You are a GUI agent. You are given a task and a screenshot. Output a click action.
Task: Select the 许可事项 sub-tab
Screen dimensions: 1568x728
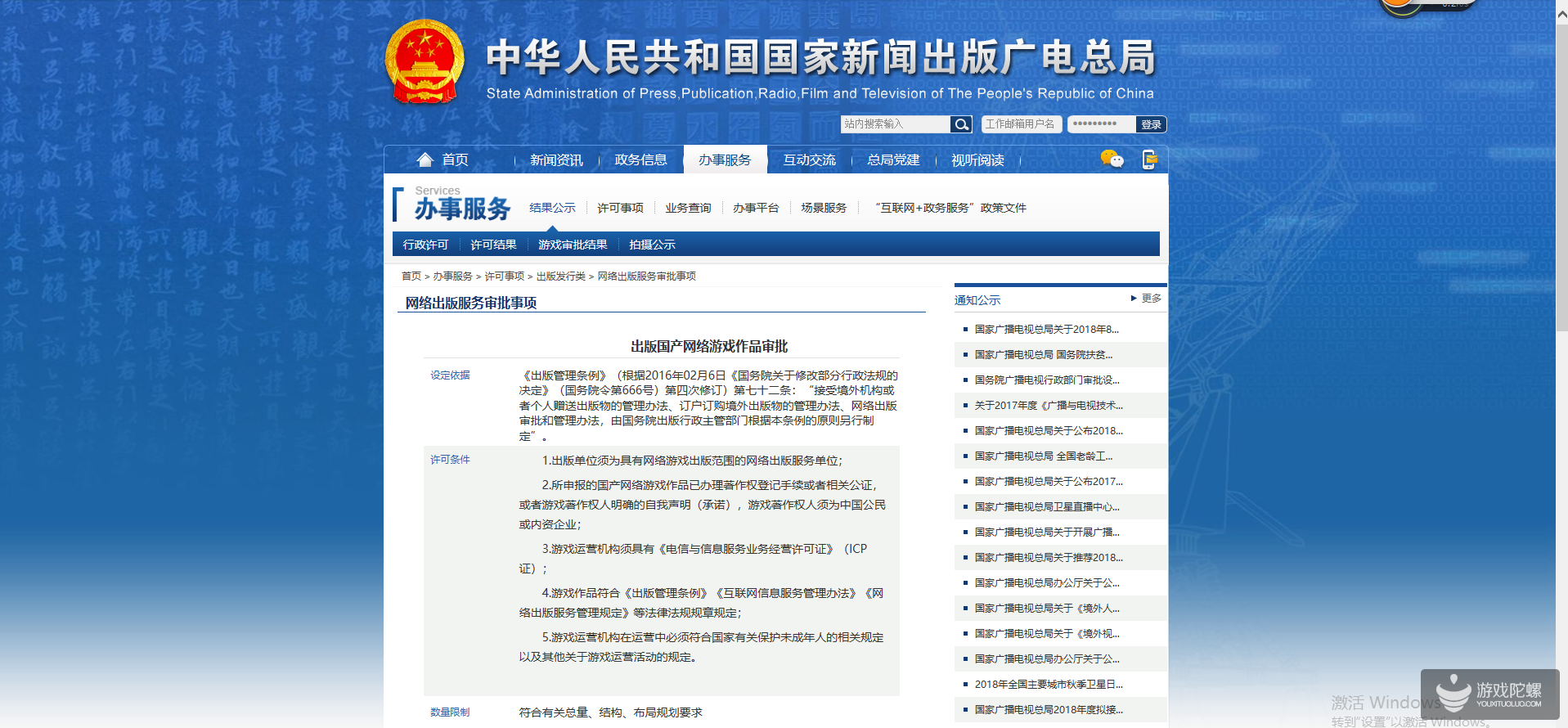point(620,208)
